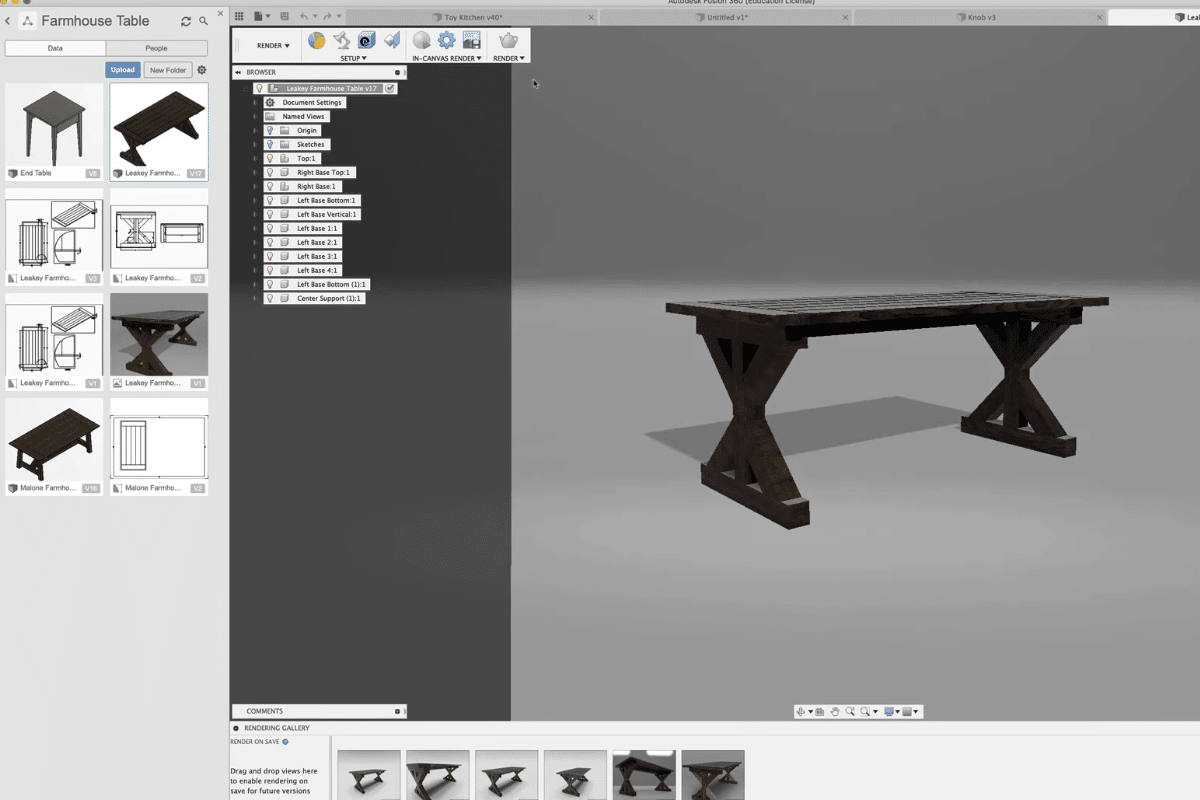Open the Appearance tool in Setup
The height and width of the screenshot is (800, 1200).
pyautogui.click(x=316, y=40)
